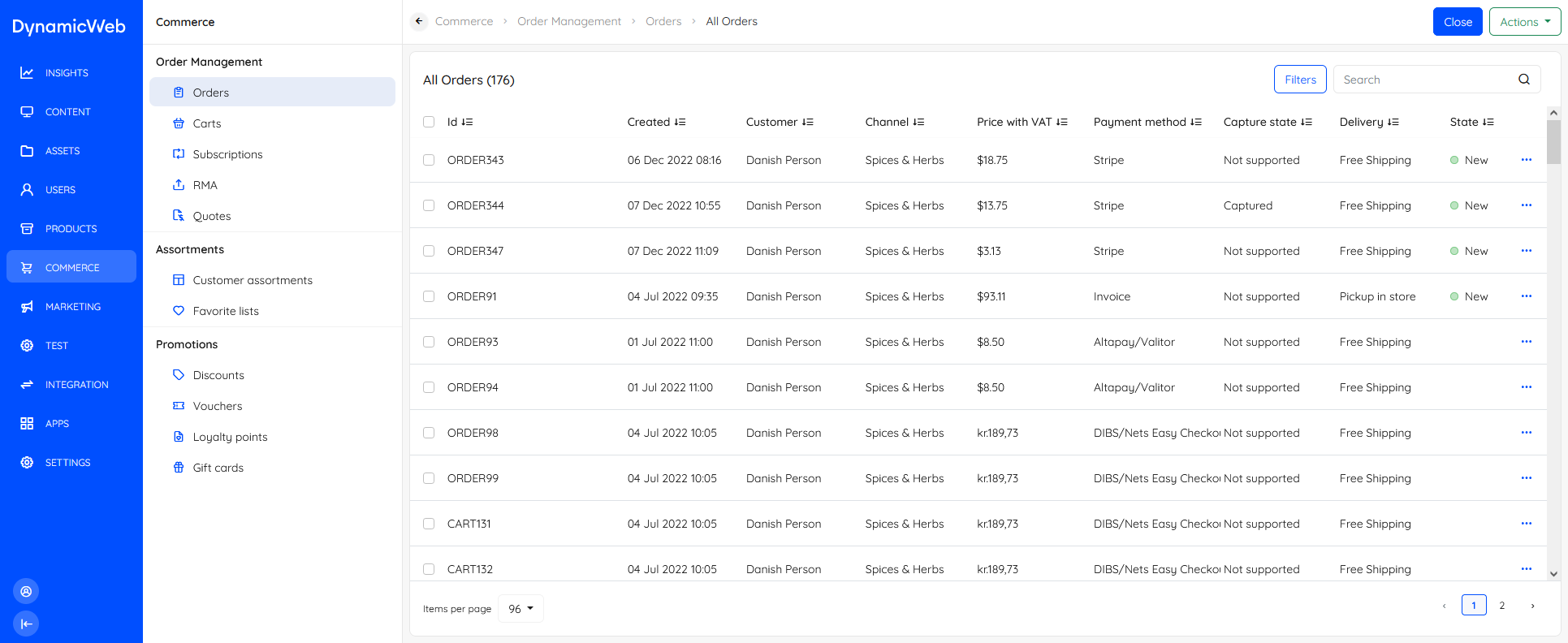Open Gift cards menu item
This screenshot has height=643, width=1568.
272,468
